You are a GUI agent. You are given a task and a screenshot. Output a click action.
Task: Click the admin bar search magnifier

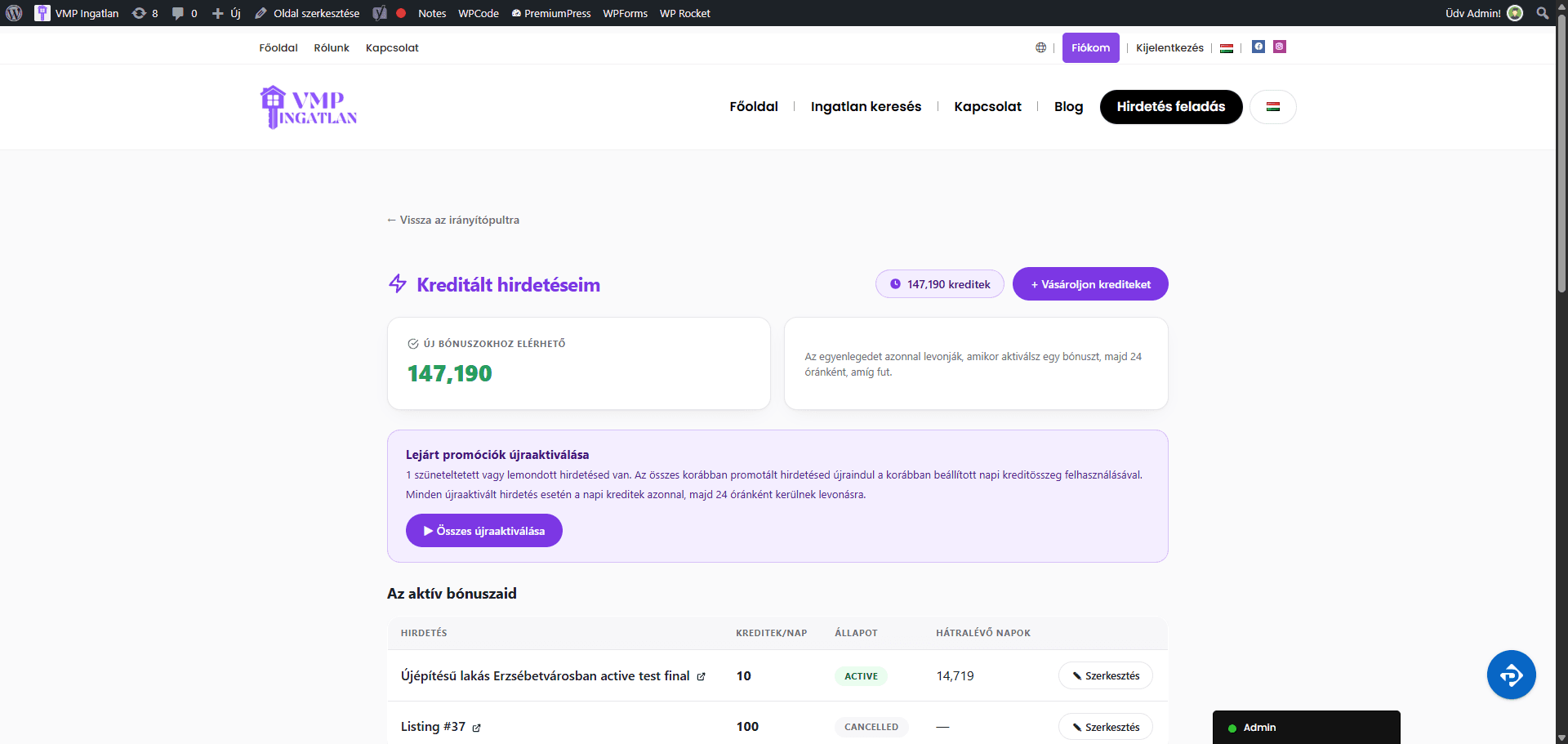1543,13
